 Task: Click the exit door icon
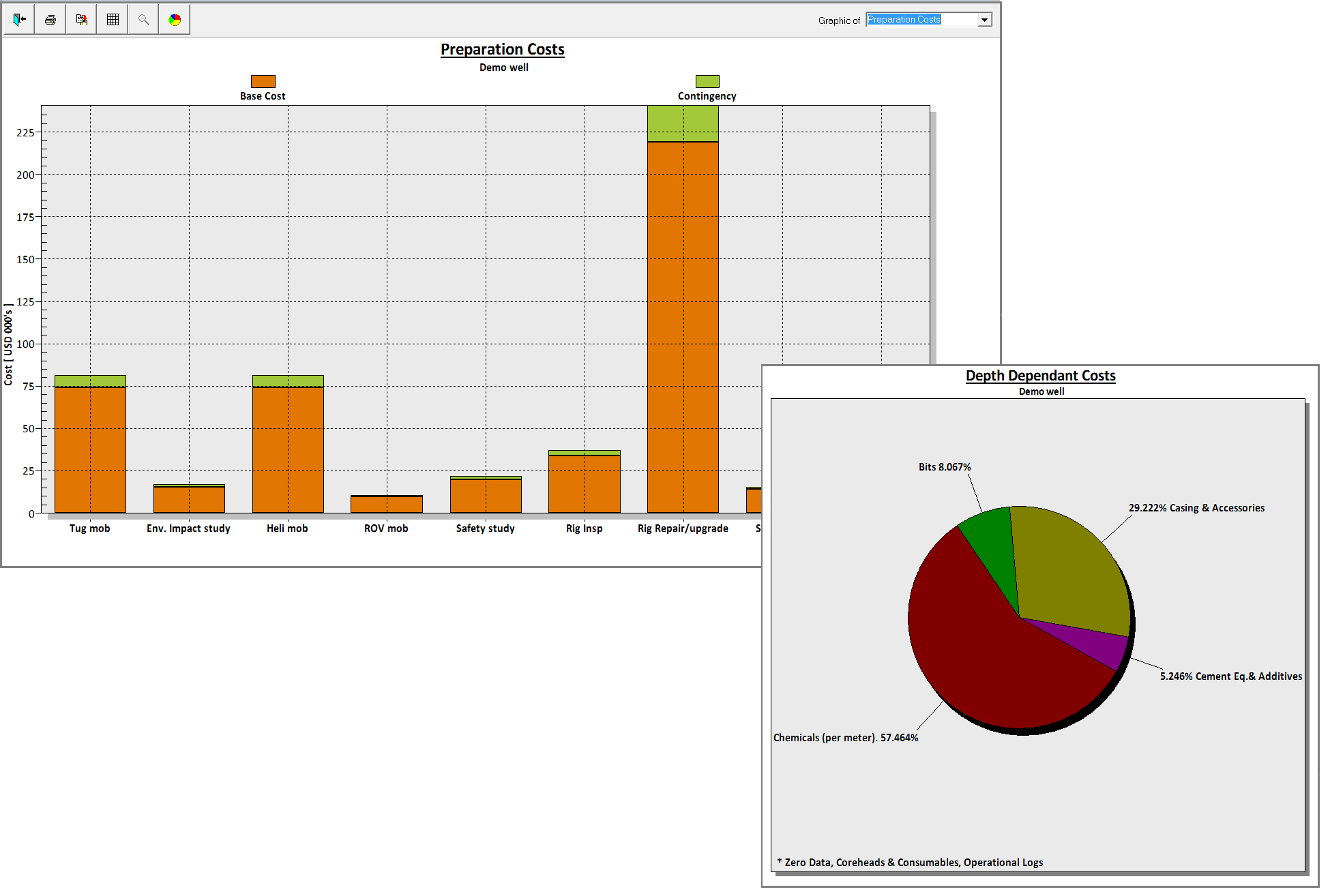(19, 20)
